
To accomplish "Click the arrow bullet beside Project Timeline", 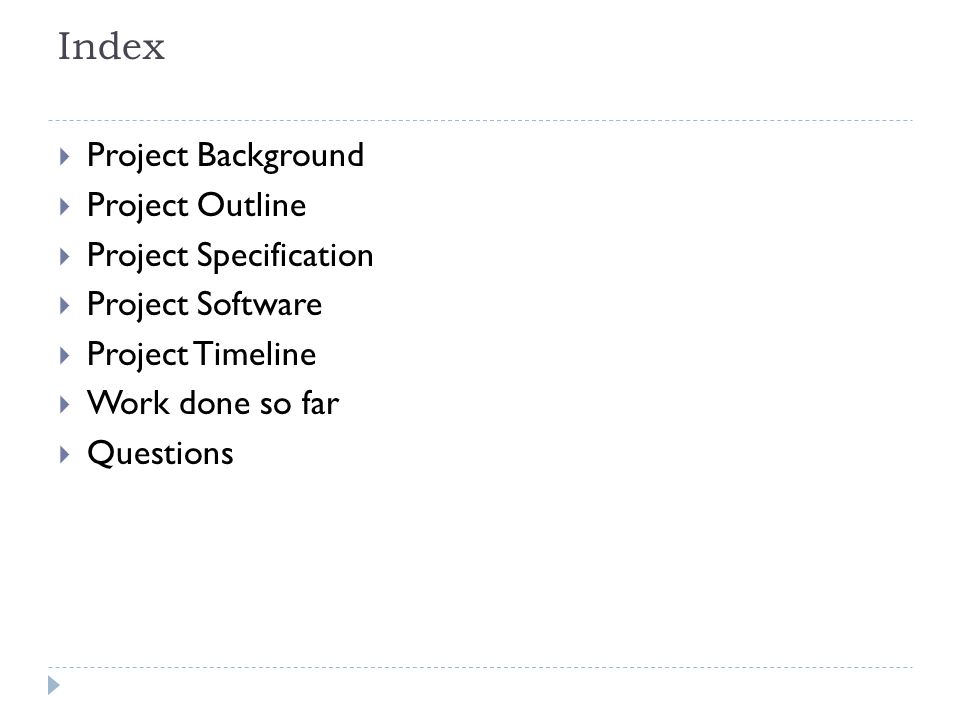I will tap(64, 355).
